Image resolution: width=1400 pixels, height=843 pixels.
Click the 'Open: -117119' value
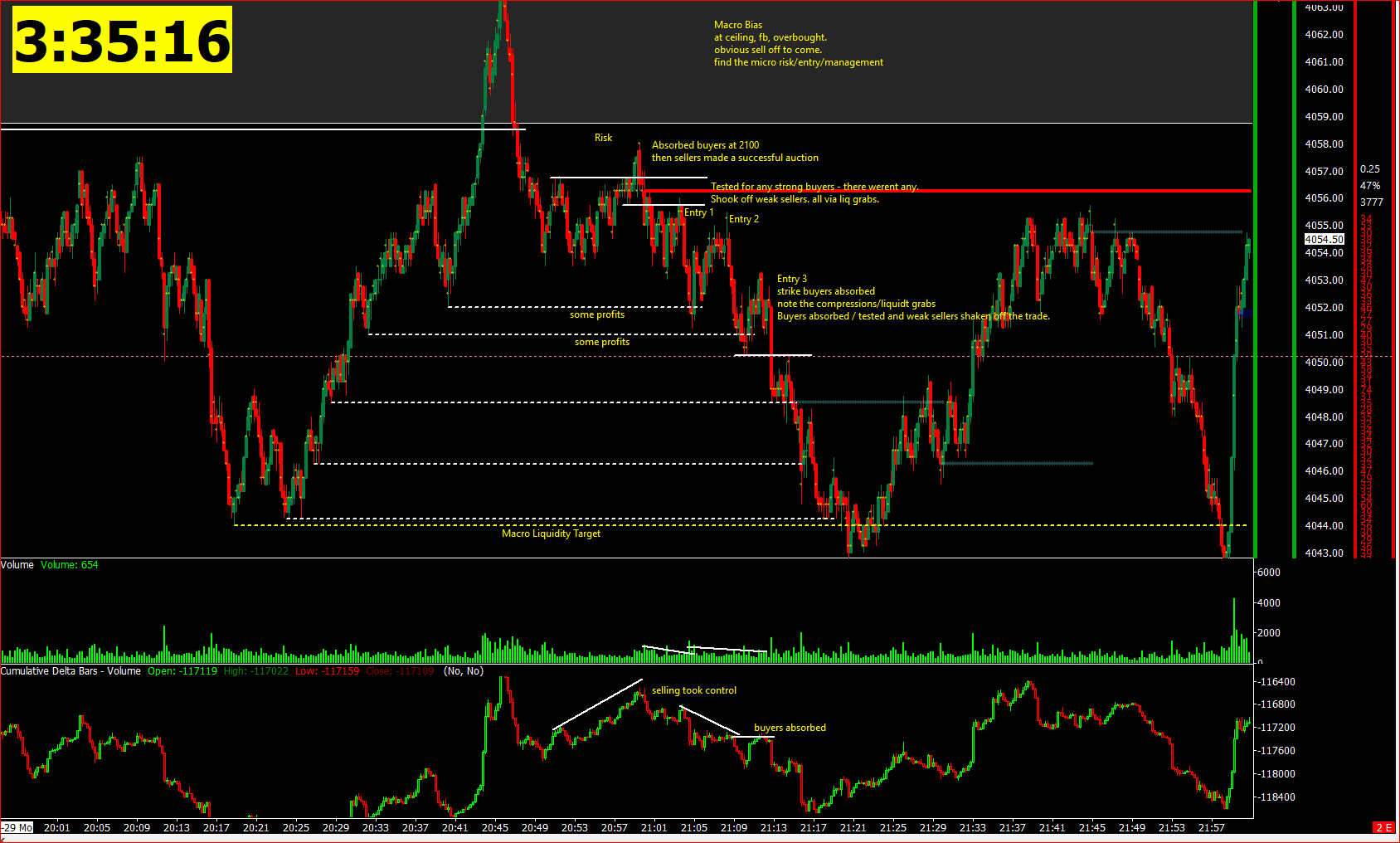[182, 671]
